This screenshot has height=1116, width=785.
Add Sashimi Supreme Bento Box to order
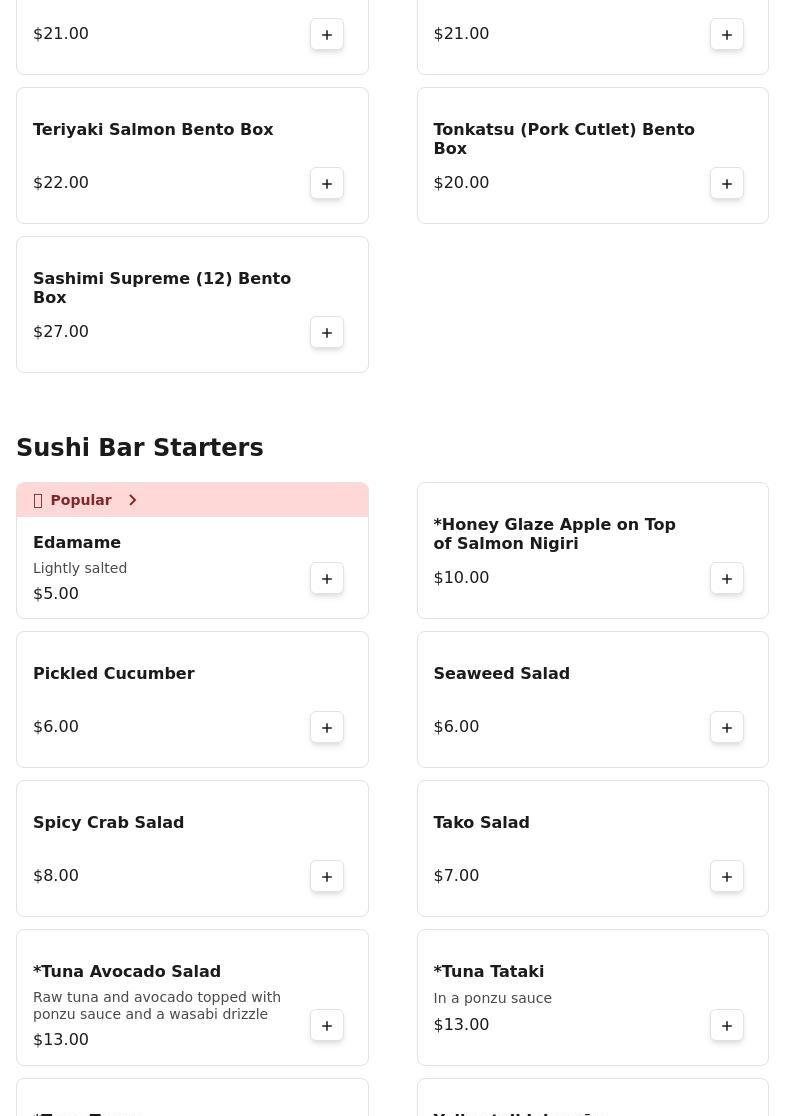tap(327, 332)
